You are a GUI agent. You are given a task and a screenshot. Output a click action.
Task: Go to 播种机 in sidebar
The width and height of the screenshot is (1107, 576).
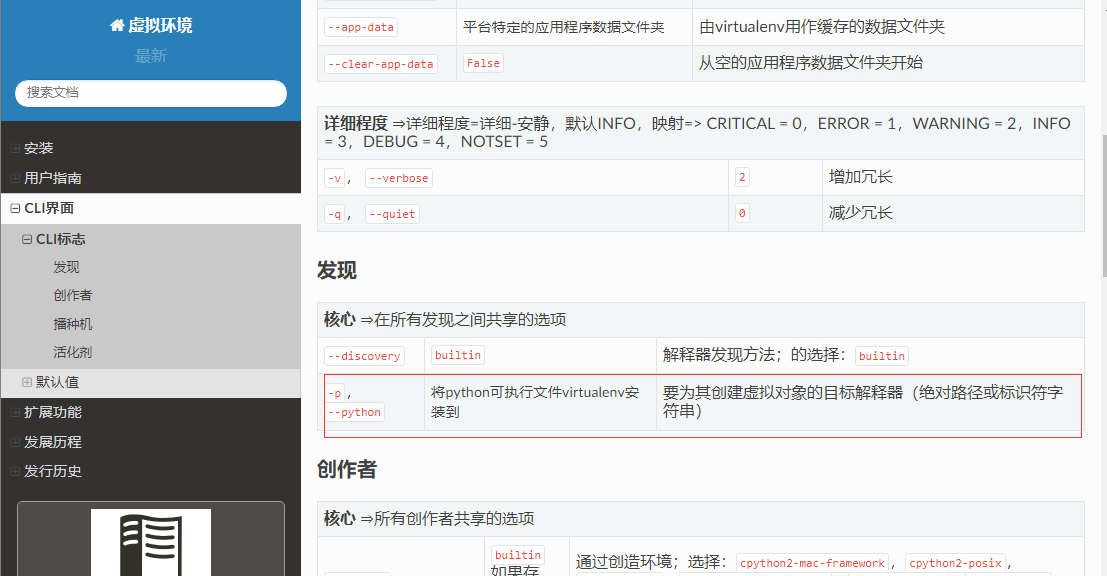[x=73, y=324]
